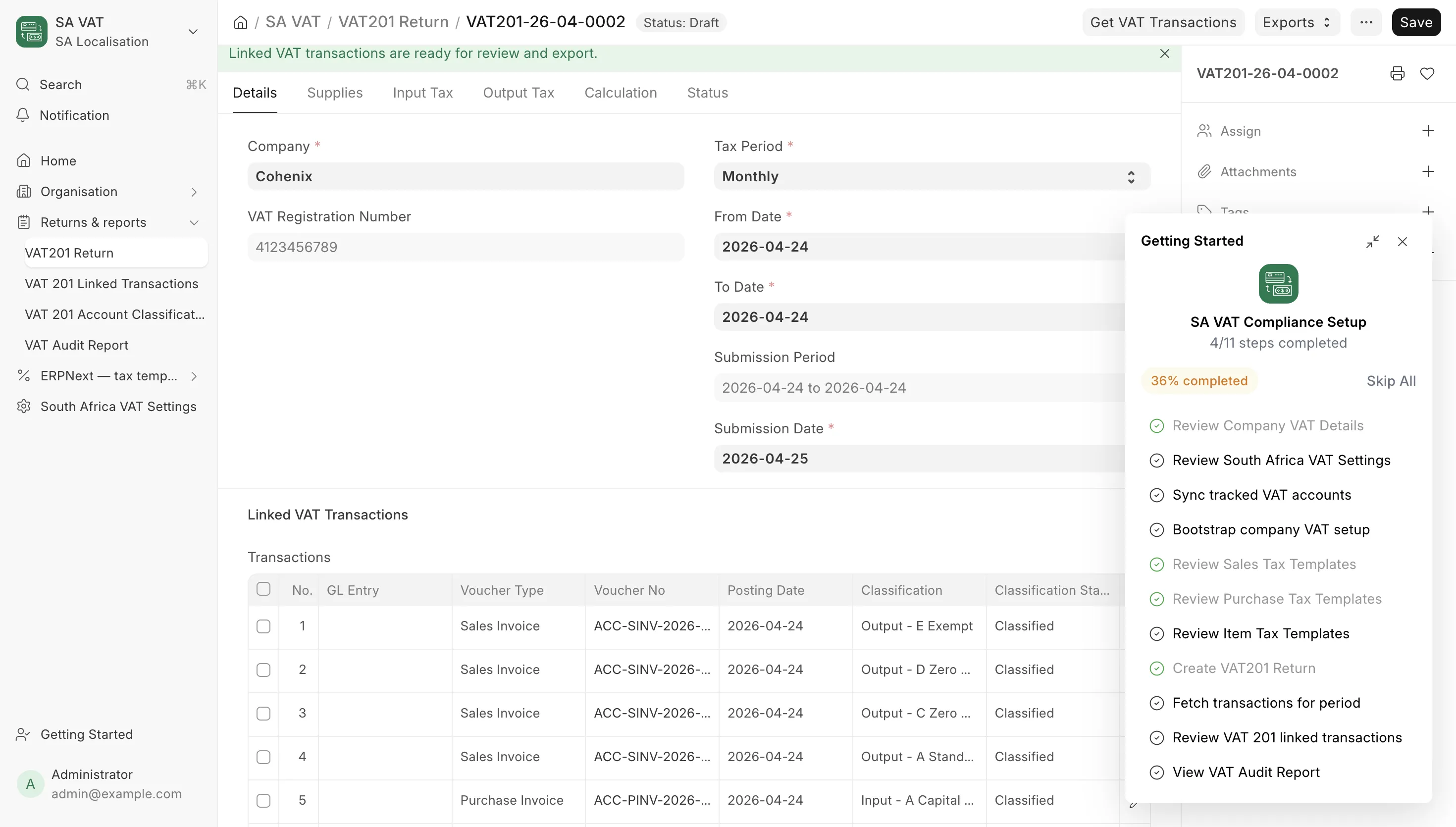Viewport: 1456px width, 827px height.
Task: Click the SA VAT Compliance Setup icon
Action: click(1278, 284)
